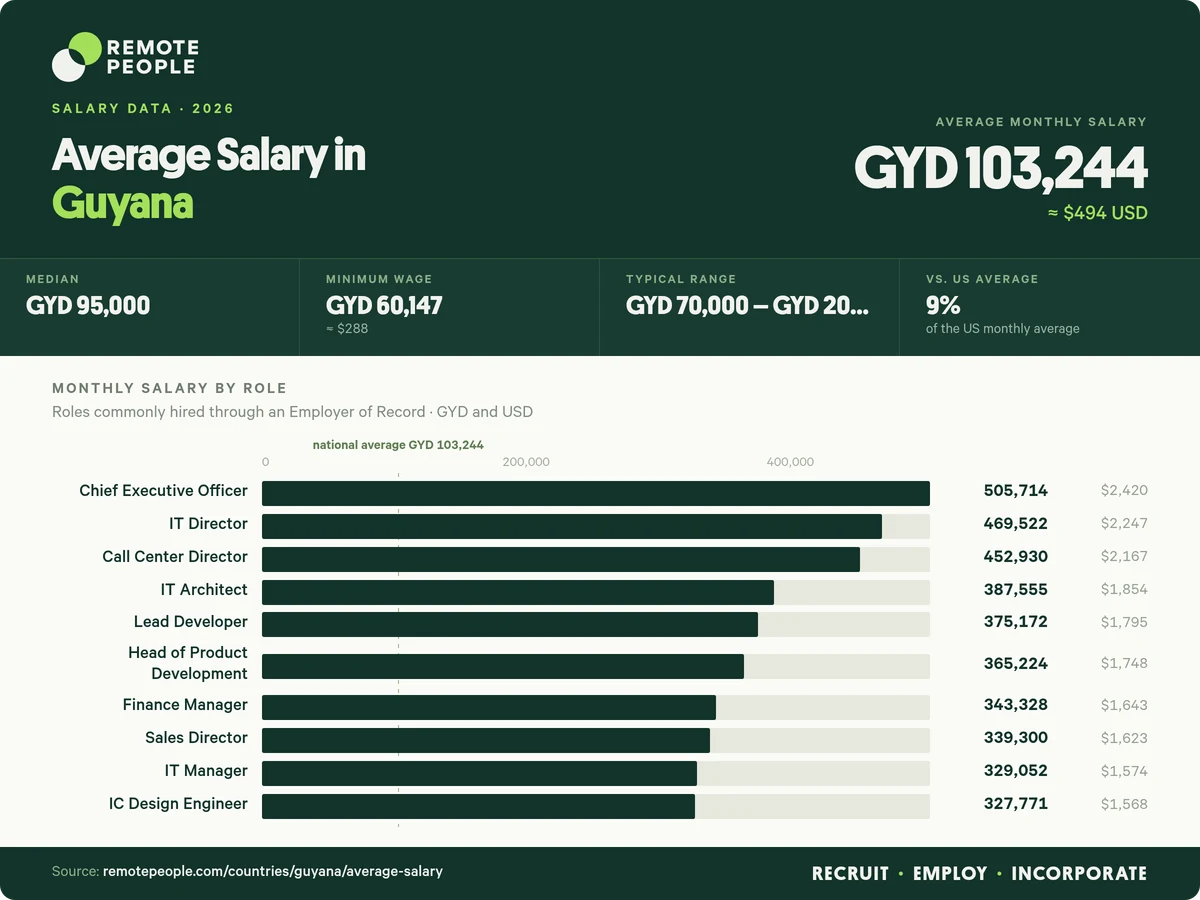
Task: Click the Call Center Director salary '452,930'
Action: coord(1015,557)
